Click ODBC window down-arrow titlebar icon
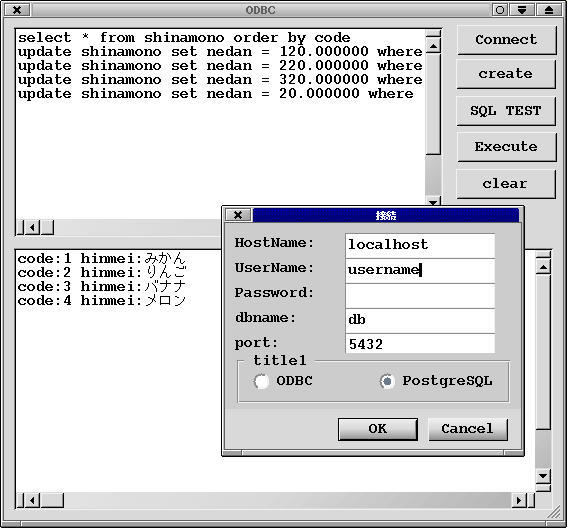The image size is (567, 528). click(521, 10)
